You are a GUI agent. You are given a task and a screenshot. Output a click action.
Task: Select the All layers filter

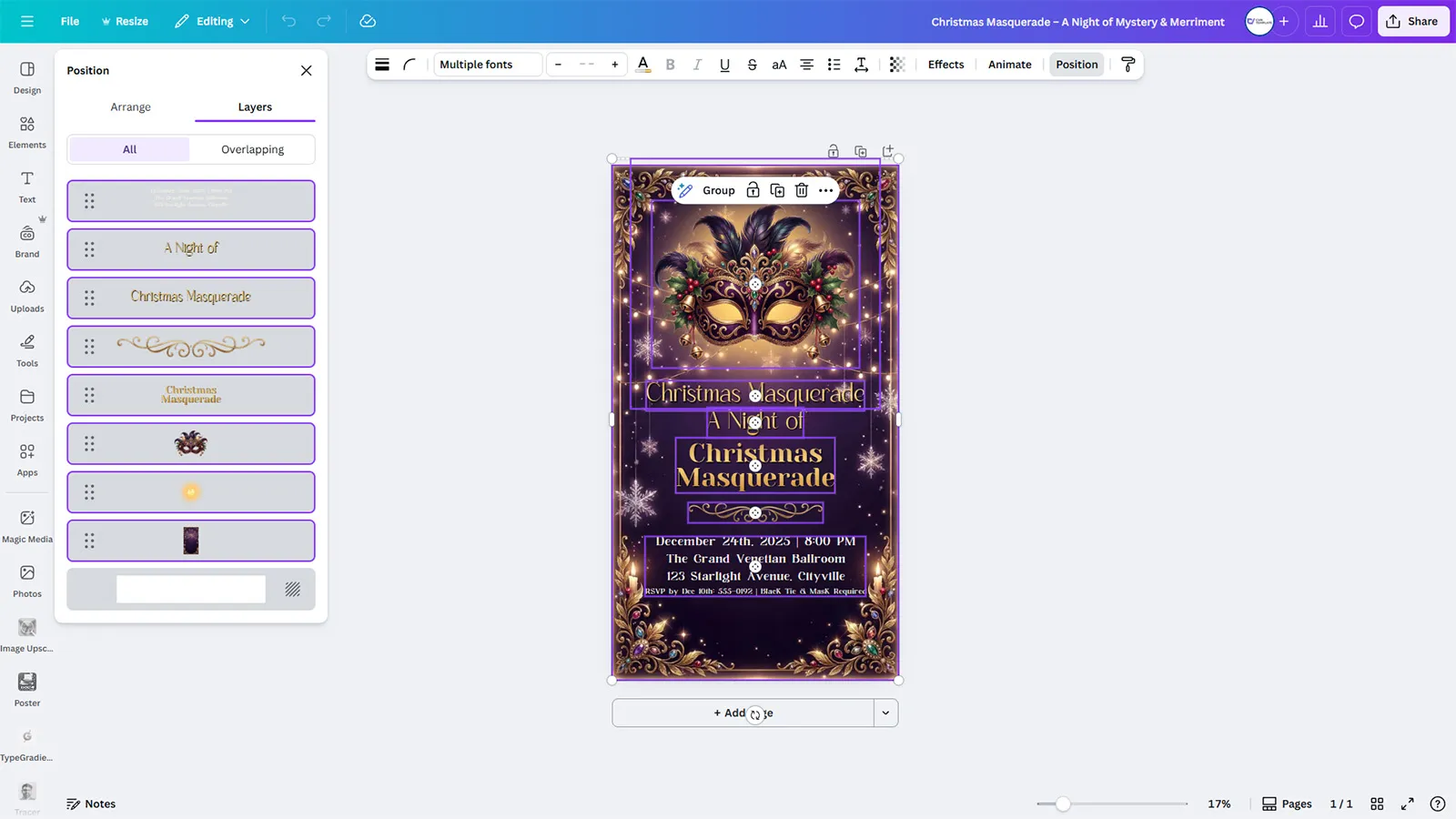point(129,149)
